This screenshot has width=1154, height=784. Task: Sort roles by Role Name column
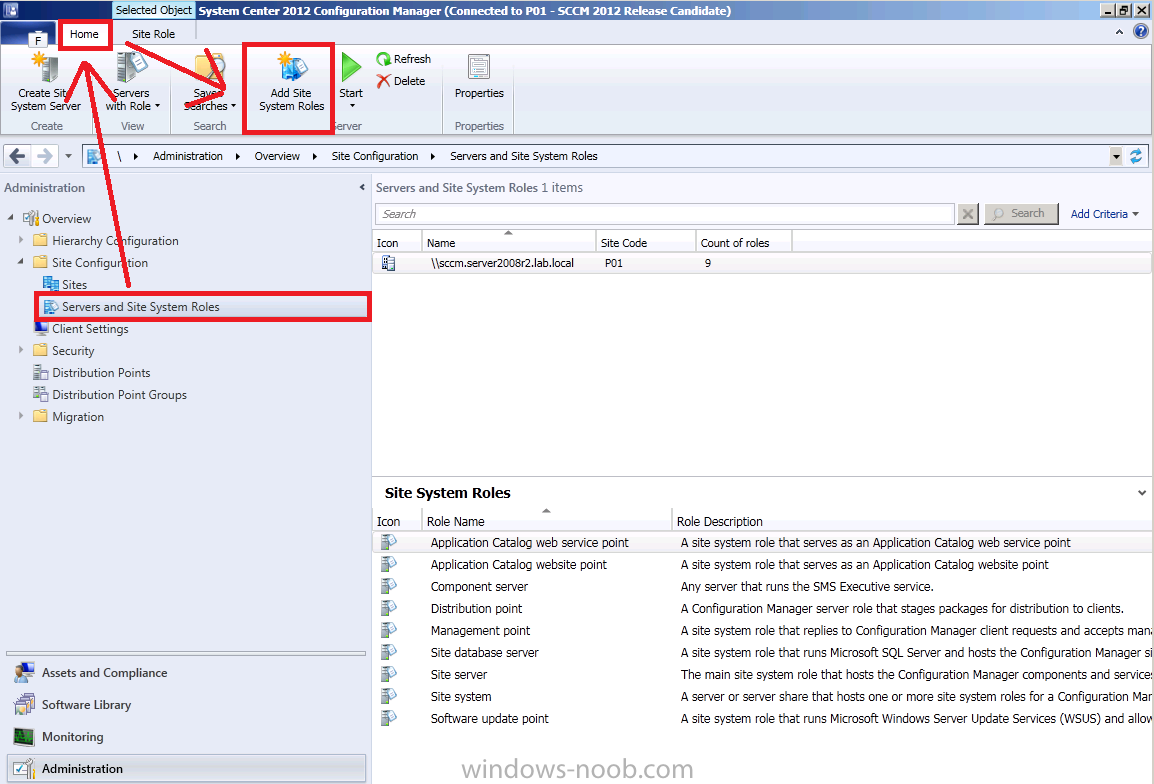pyautogui.click(x=547, y=520)
